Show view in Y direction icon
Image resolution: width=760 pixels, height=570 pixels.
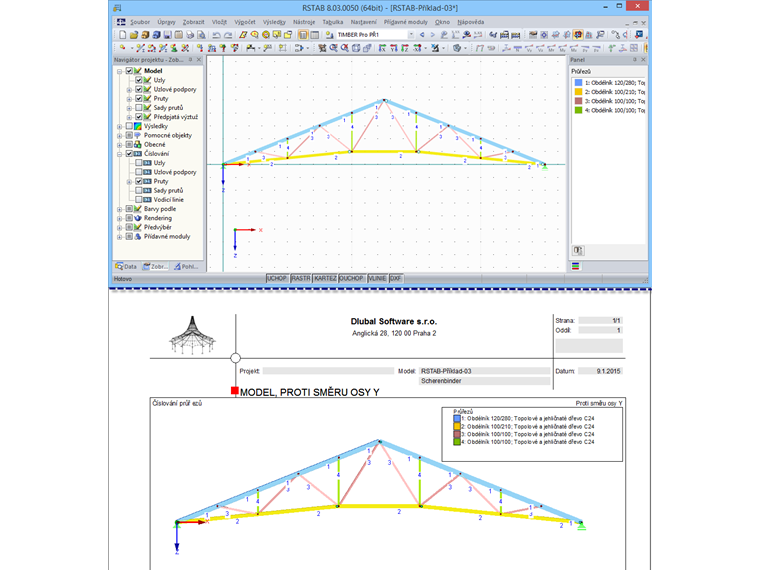(x=394, y=48)
